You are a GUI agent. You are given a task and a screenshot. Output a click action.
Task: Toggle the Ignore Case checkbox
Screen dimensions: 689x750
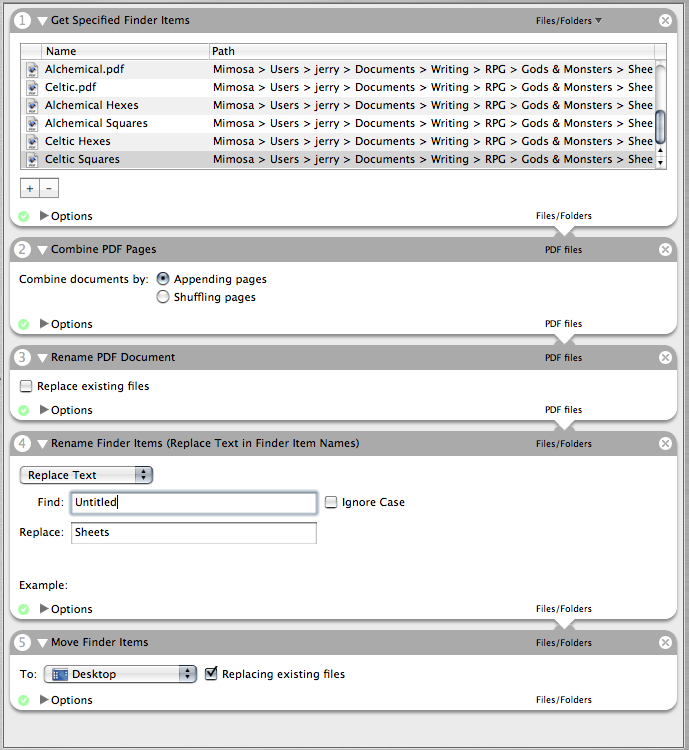(x=331, y=502)
